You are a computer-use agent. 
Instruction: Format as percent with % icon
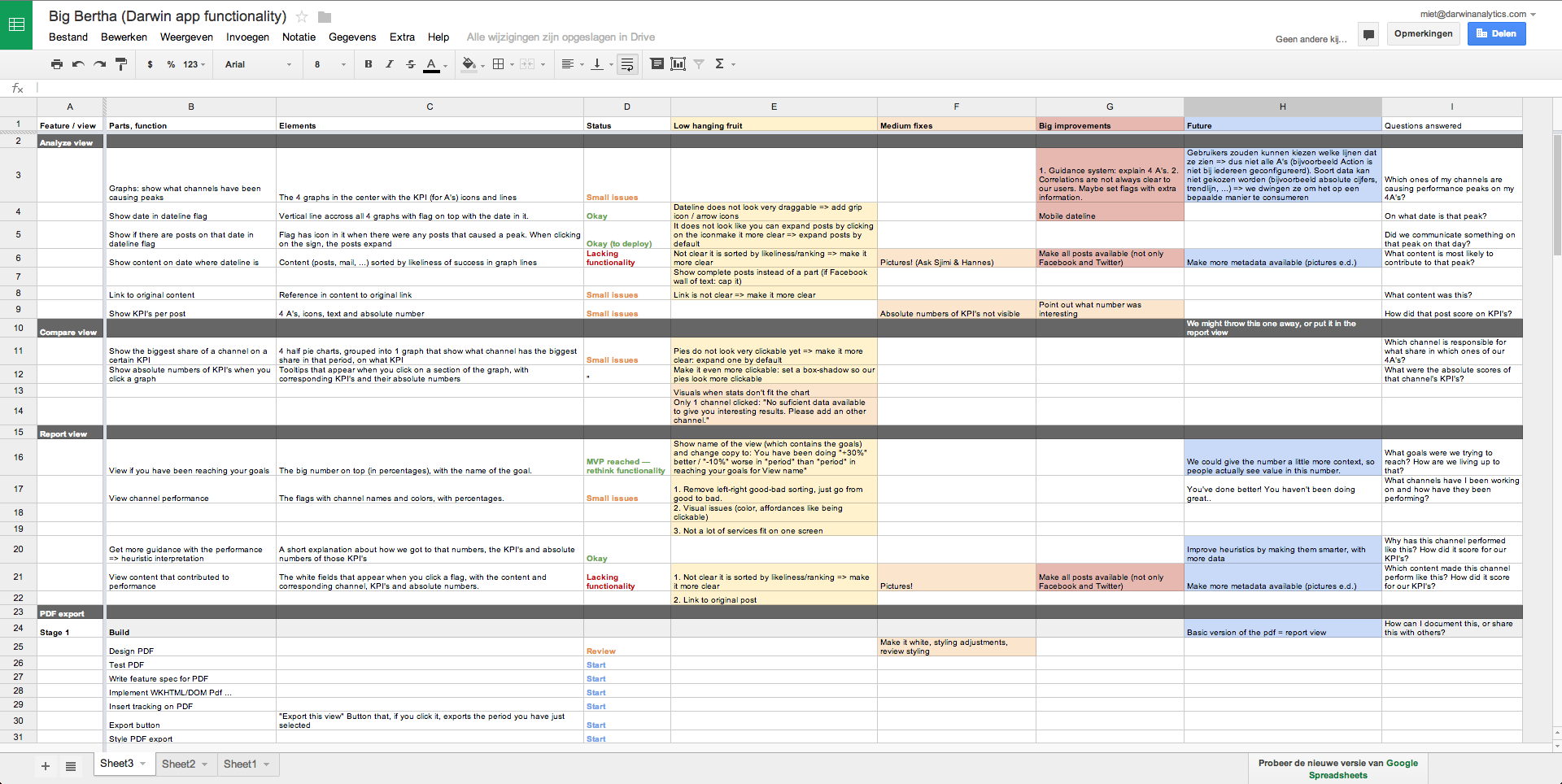171,64
